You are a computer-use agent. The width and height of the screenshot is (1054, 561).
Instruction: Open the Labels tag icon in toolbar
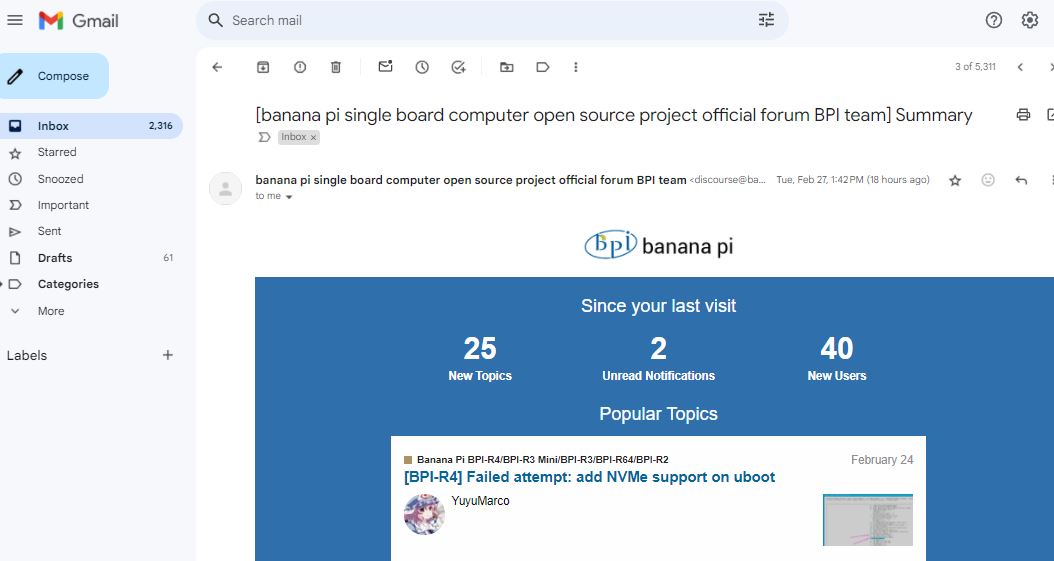tap(543, 67)
